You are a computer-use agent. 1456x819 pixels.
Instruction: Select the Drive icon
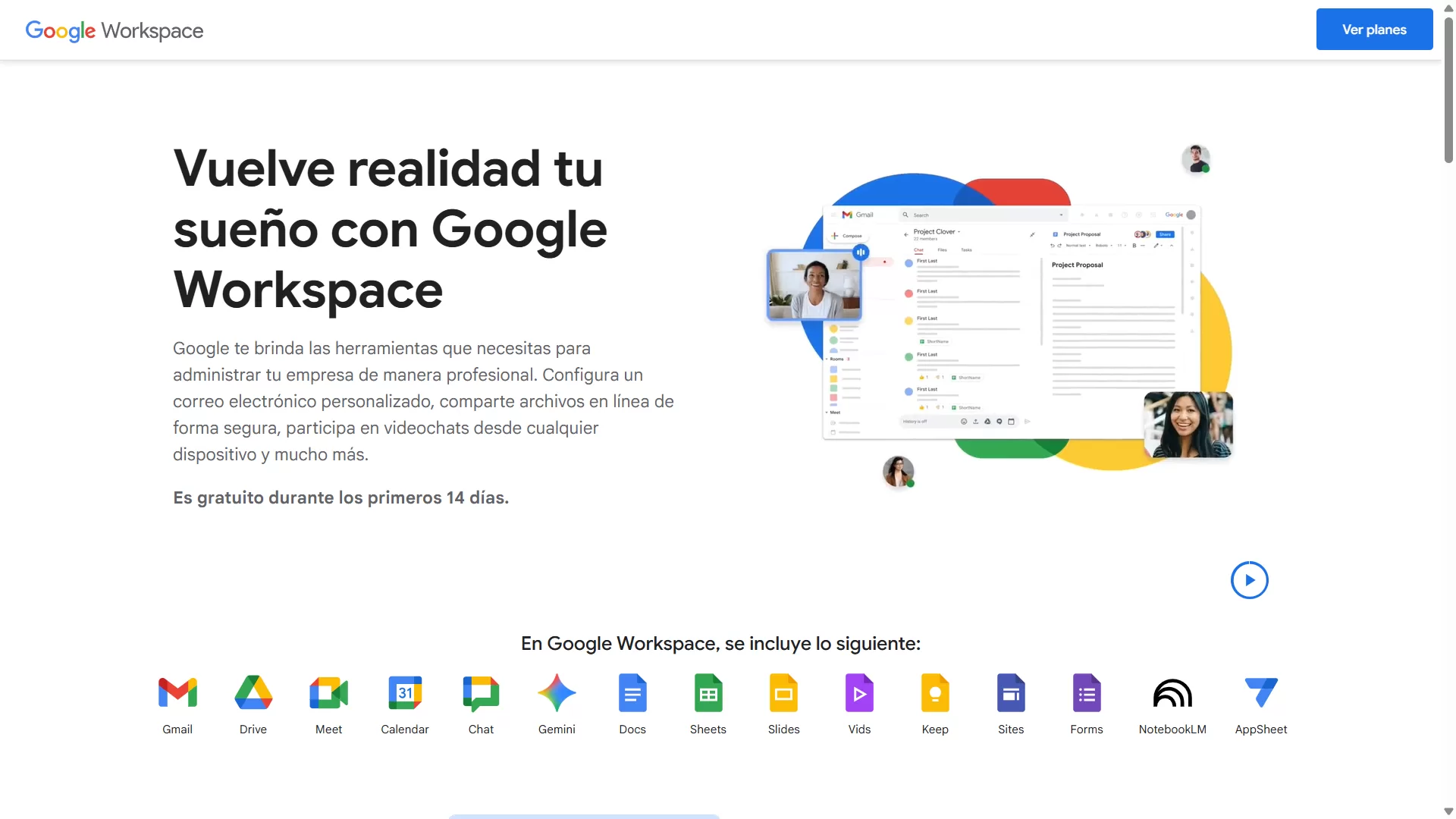coord(253,692)
